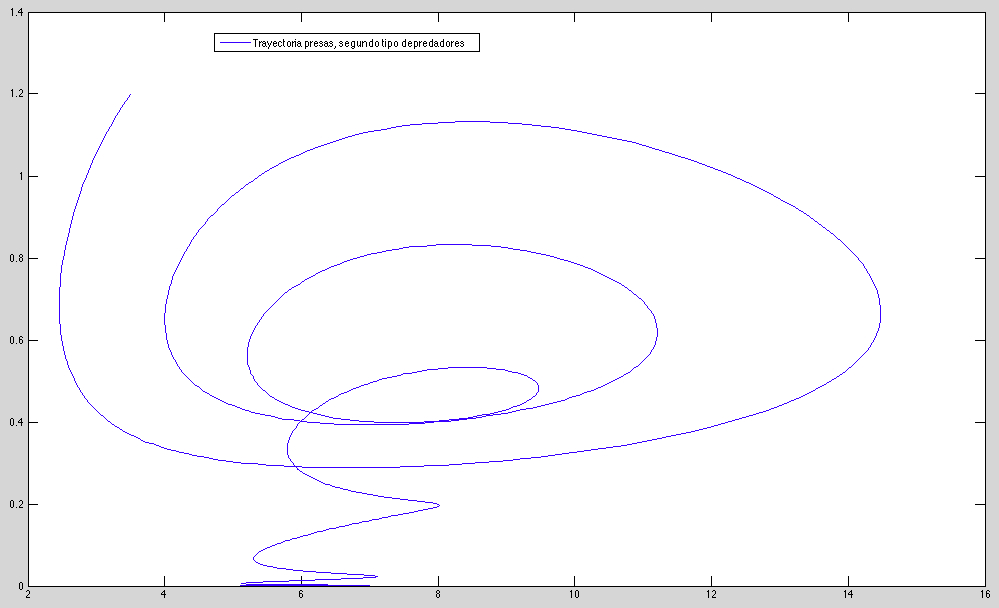Image resolution: width=999 pixels, height=608 pixels.
Task: Click the y-axis tick label 0.2
Action: [x=14, y=505]
